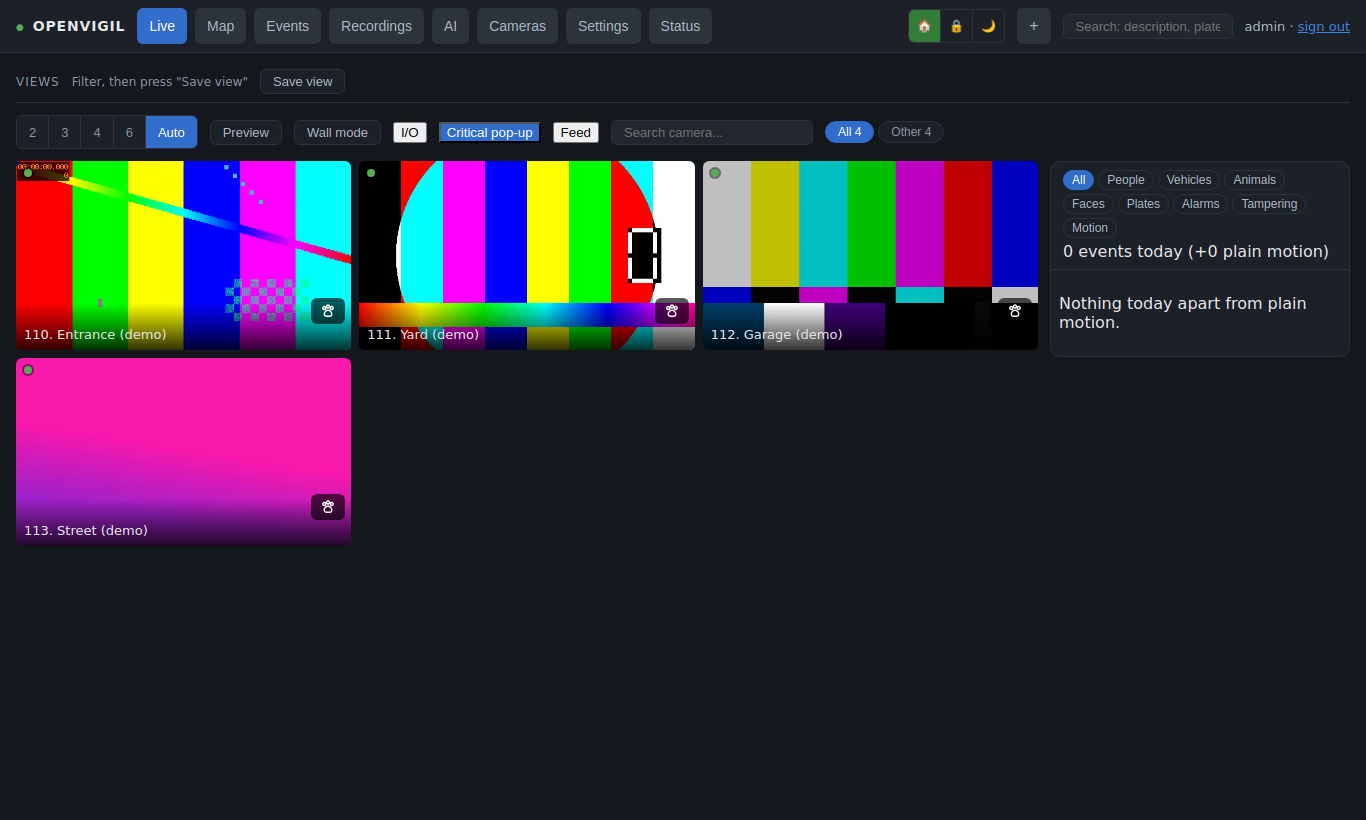Set grid layout to 2 columns
This screenshot has height=820, width=1366.
click(x=32, y=132)
